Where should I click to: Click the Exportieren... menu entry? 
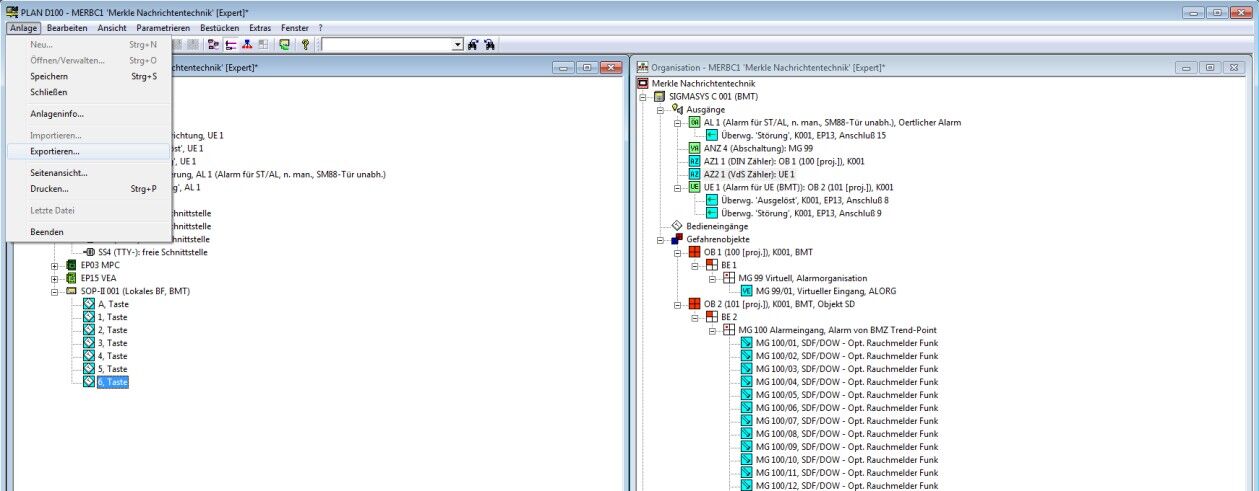coord(88,152)
